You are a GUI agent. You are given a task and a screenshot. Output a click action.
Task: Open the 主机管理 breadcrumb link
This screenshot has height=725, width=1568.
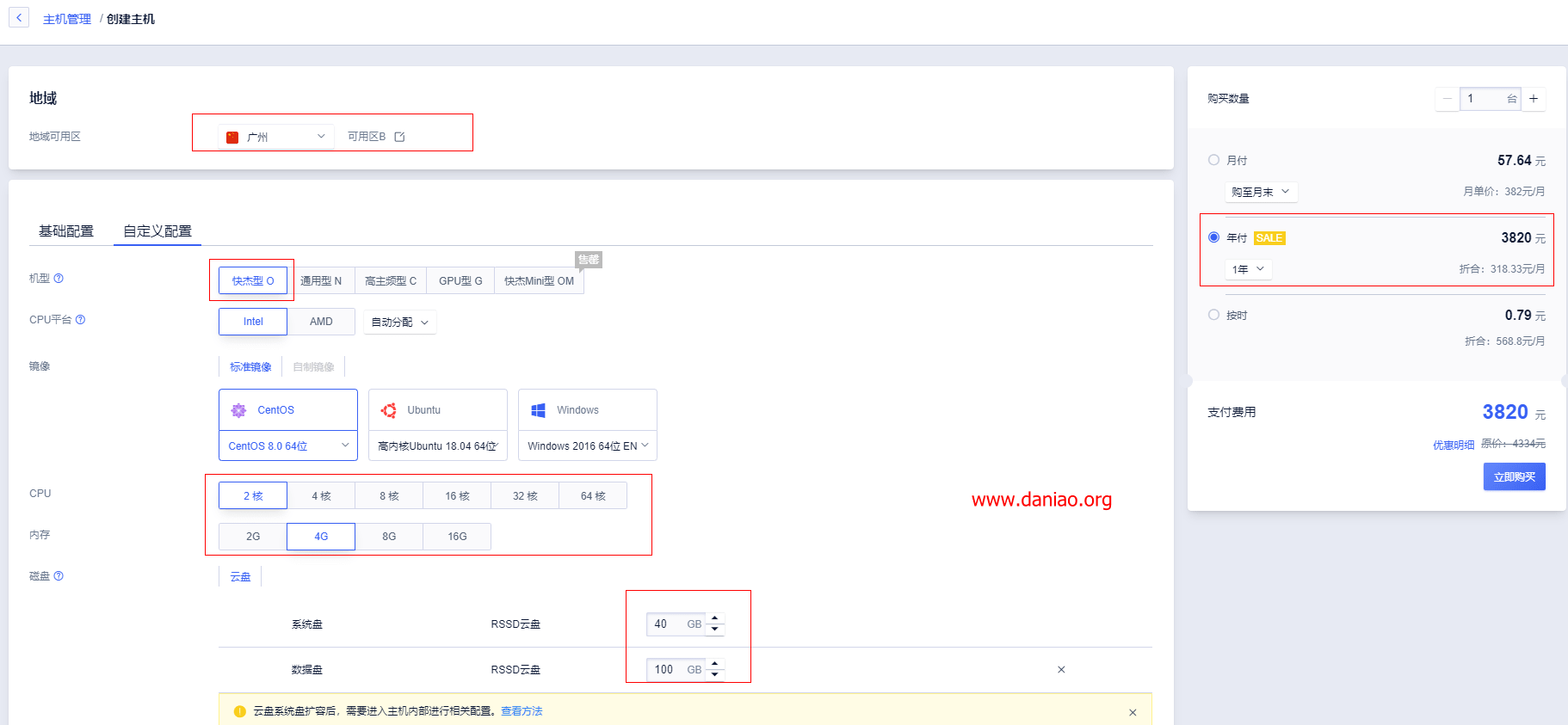click(x=67, y=19)
